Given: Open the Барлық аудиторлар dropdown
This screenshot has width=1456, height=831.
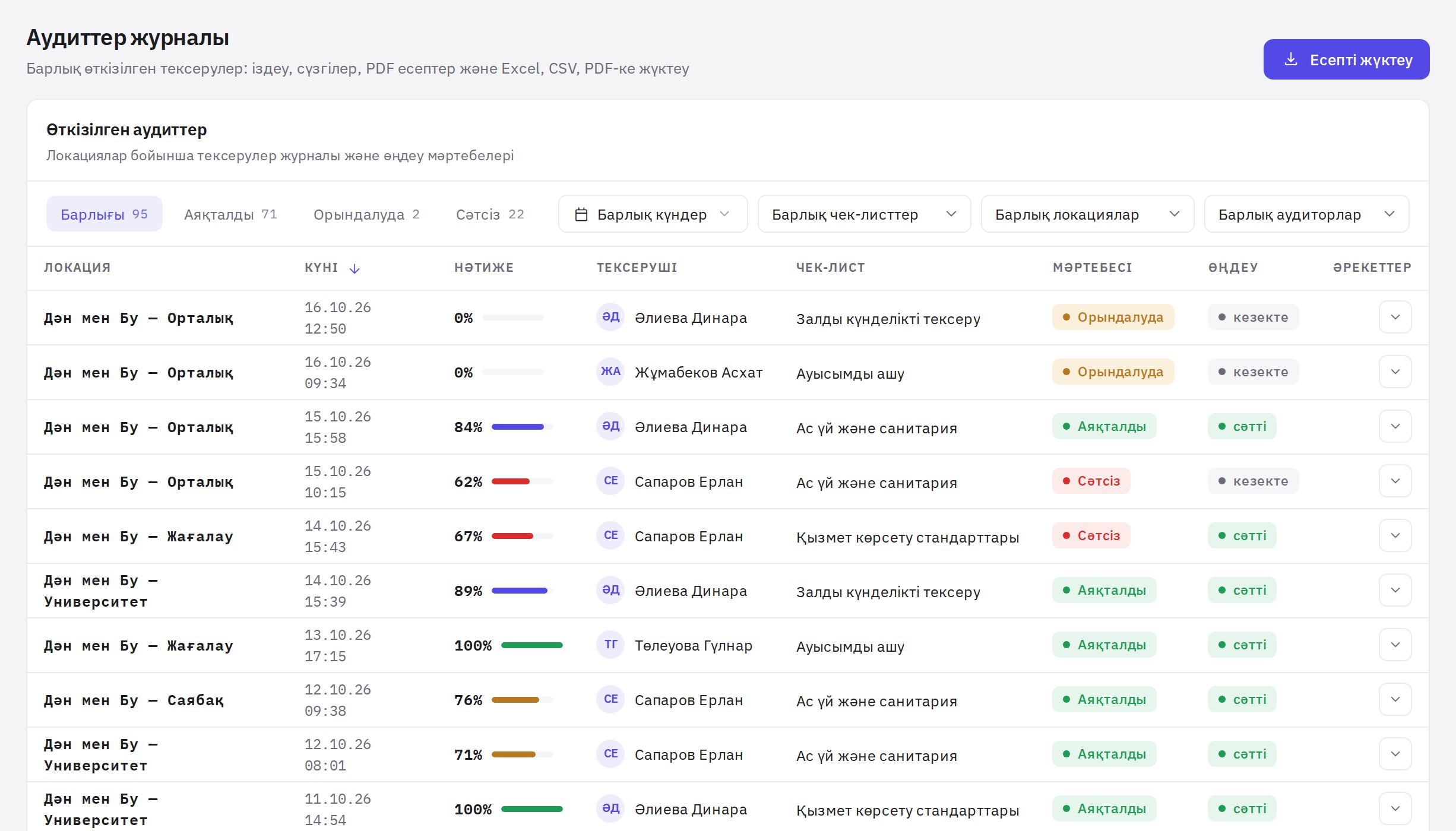Looking at the screenshot, I should (x=1306, y=214).
